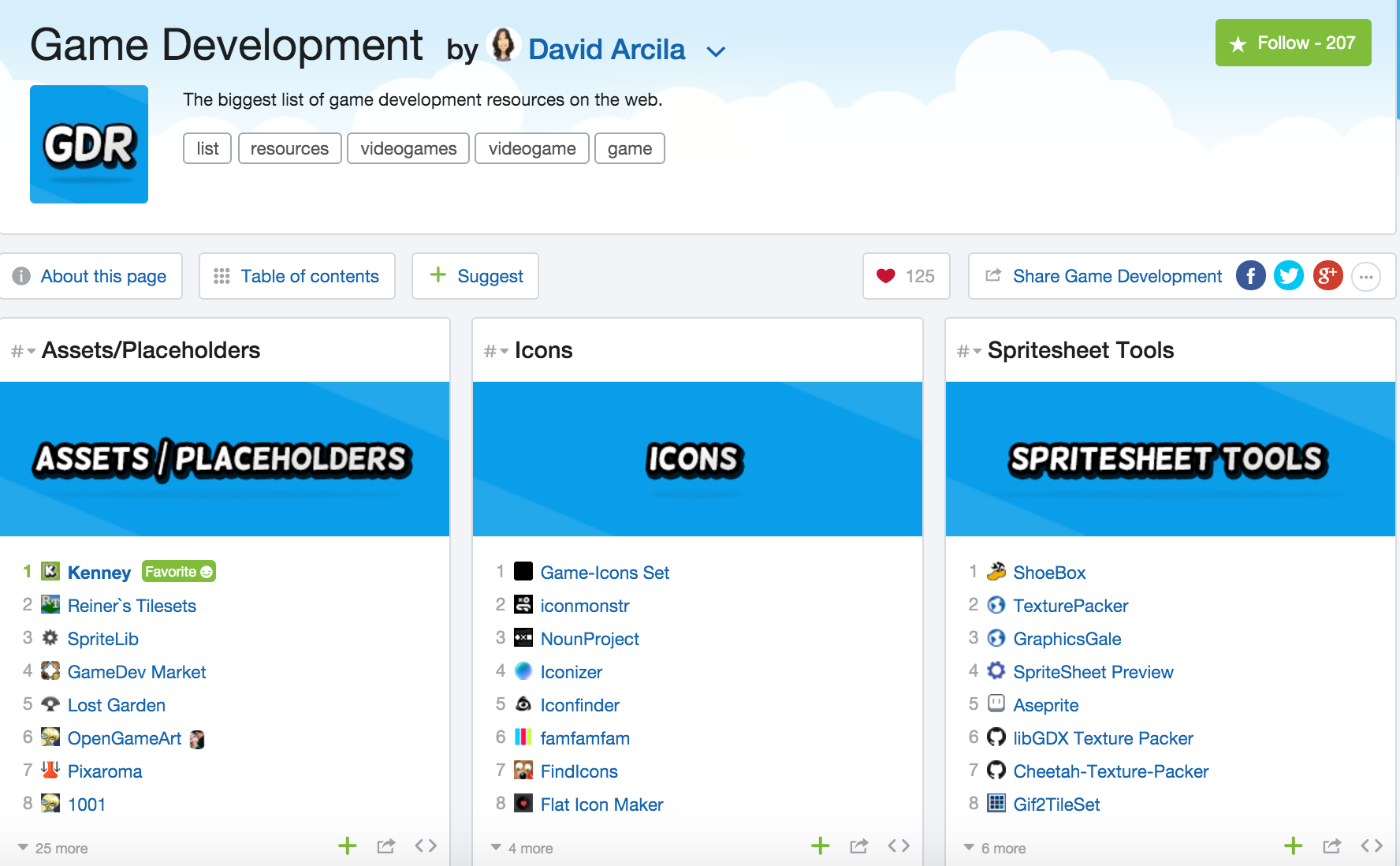Share on Google Plus icon
The width and height of the screenshot is (1400, 866).
click(1327, 275)
